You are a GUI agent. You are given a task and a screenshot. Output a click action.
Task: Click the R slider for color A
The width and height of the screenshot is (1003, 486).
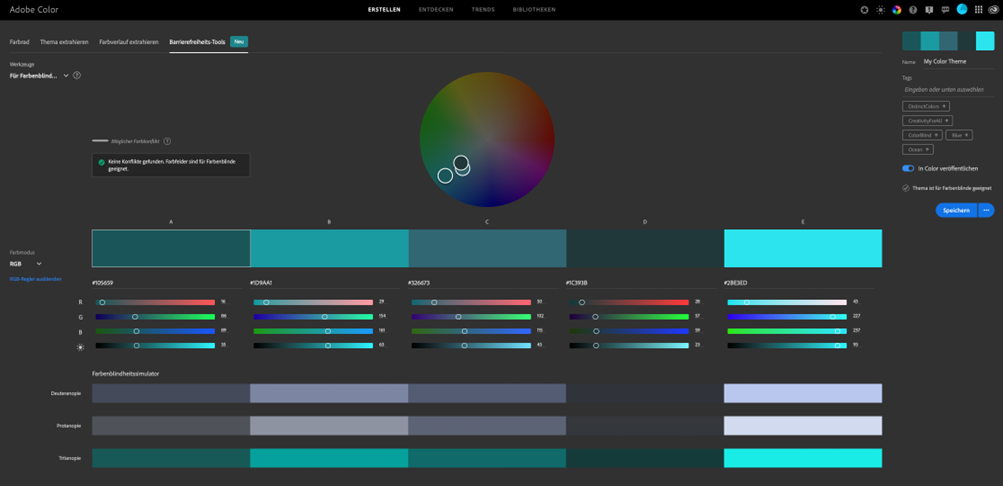tap(155, 302)
